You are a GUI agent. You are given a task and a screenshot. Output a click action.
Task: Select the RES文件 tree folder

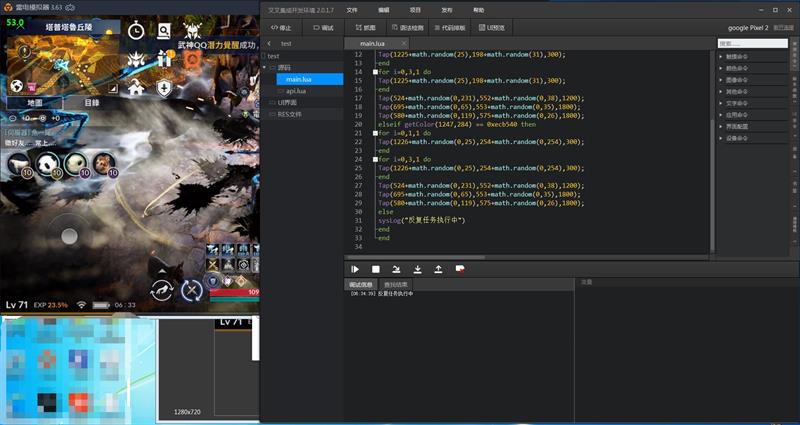[289, 114]
